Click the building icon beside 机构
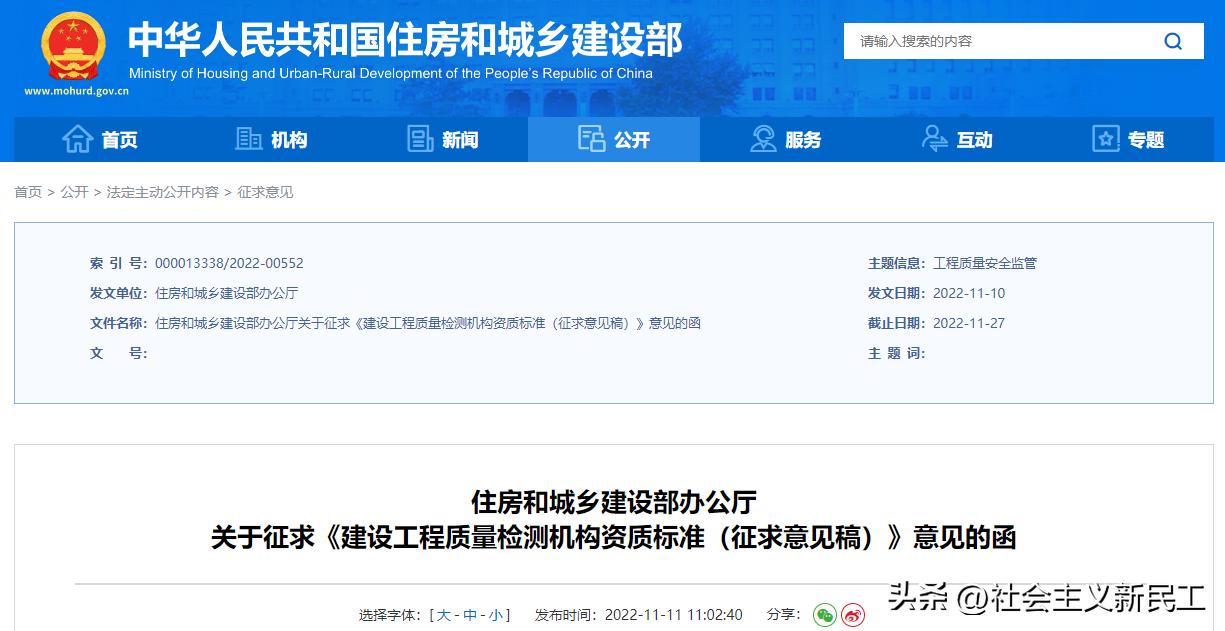1225x631 pixels. pyautogui.click(x=249, y=140)
